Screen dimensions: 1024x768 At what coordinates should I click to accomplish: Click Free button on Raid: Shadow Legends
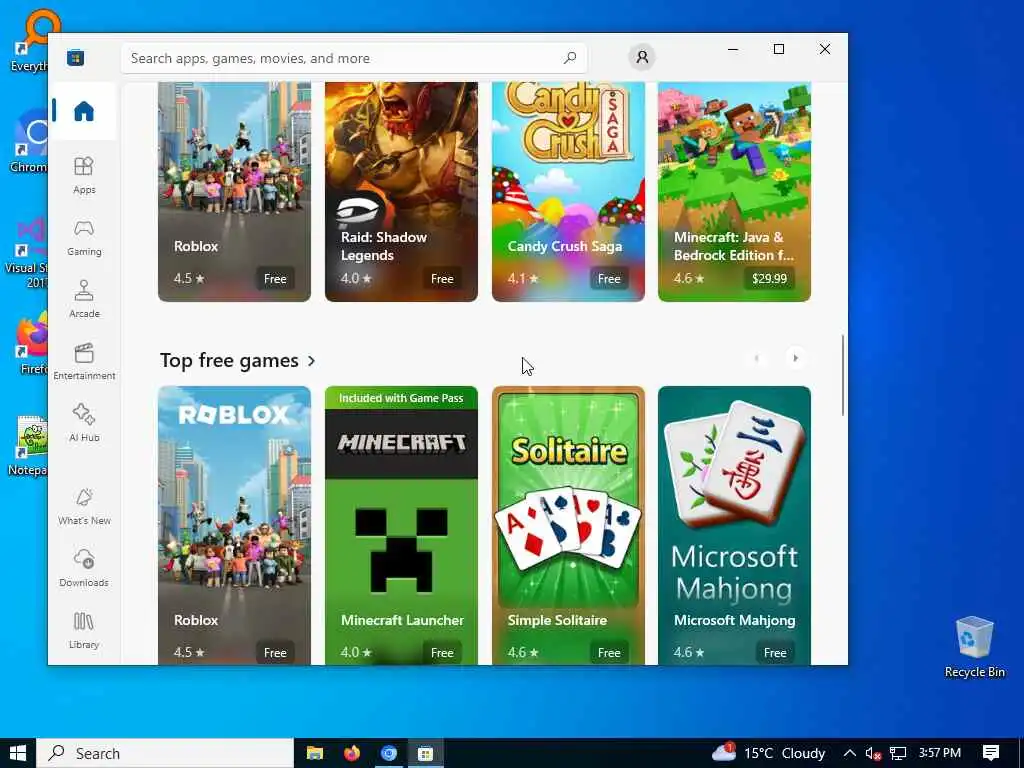442,279
